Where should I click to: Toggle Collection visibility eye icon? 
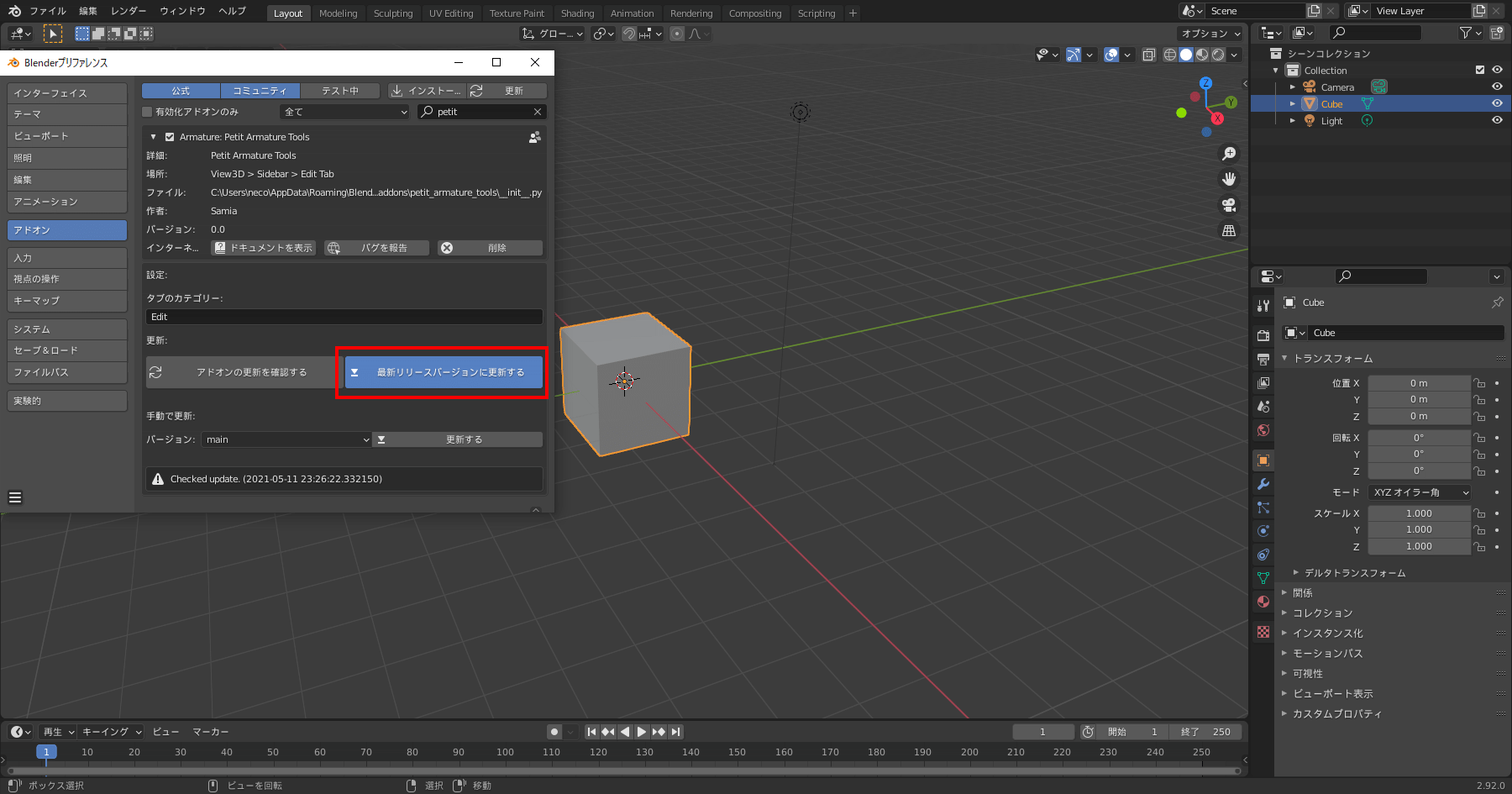pos(1497,70)
